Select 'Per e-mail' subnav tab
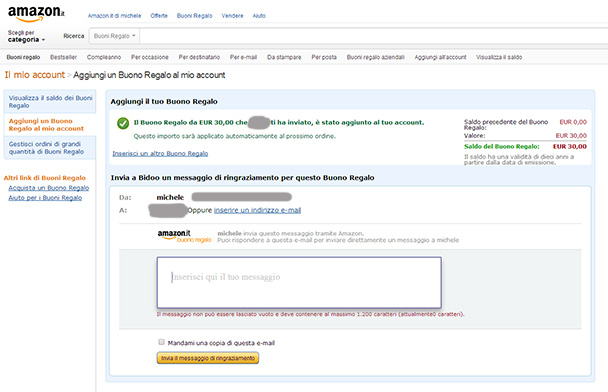 pyautogui.click(x=244, y=57)
